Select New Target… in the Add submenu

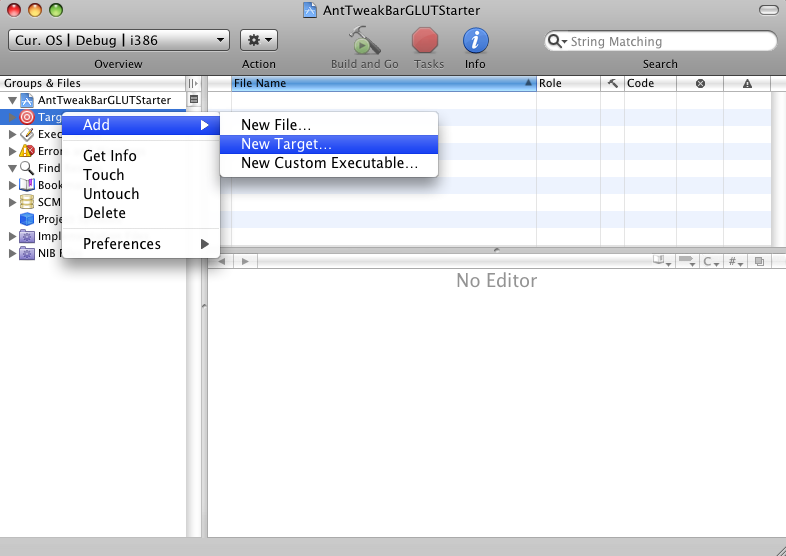pyautogui.click(x=286, y=144)
